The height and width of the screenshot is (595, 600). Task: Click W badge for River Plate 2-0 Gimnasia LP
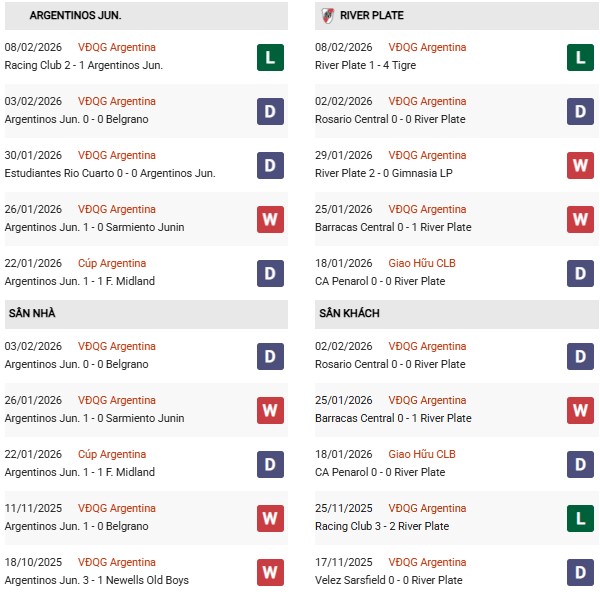[x=581, y=165]
